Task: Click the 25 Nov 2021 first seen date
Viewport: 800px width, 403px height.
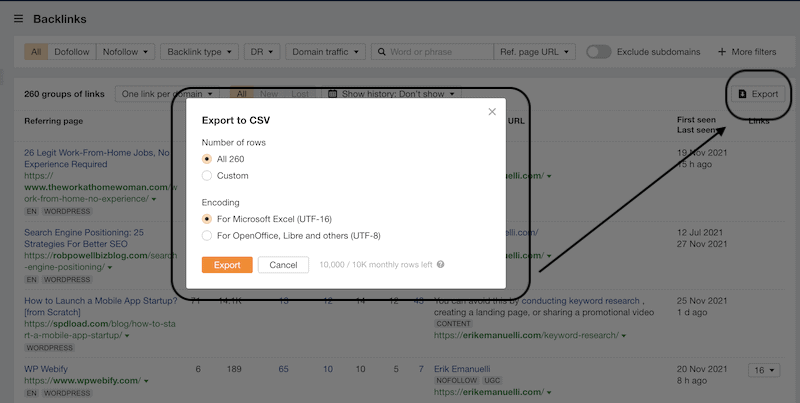Action: click(x=702, y=300)
